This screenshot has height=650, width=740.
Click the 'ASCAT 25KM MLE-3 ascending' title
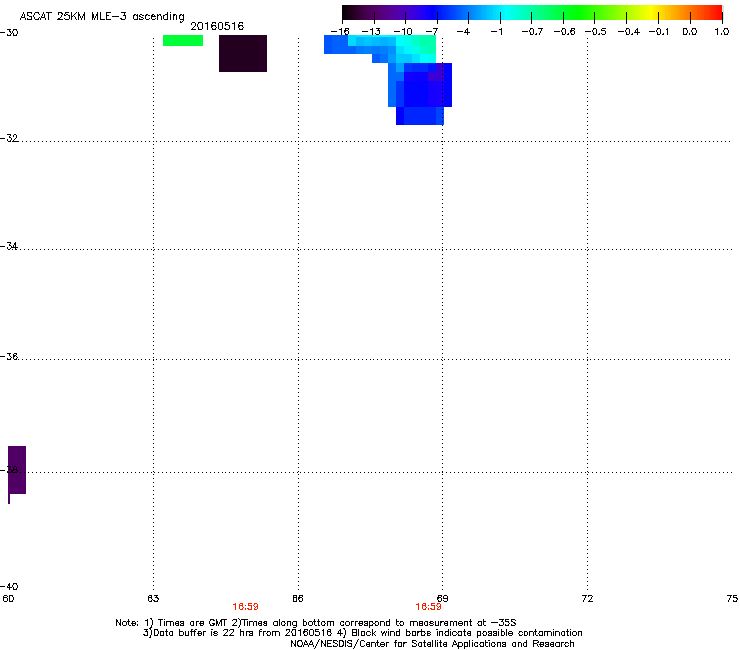[x=102, y=17]
